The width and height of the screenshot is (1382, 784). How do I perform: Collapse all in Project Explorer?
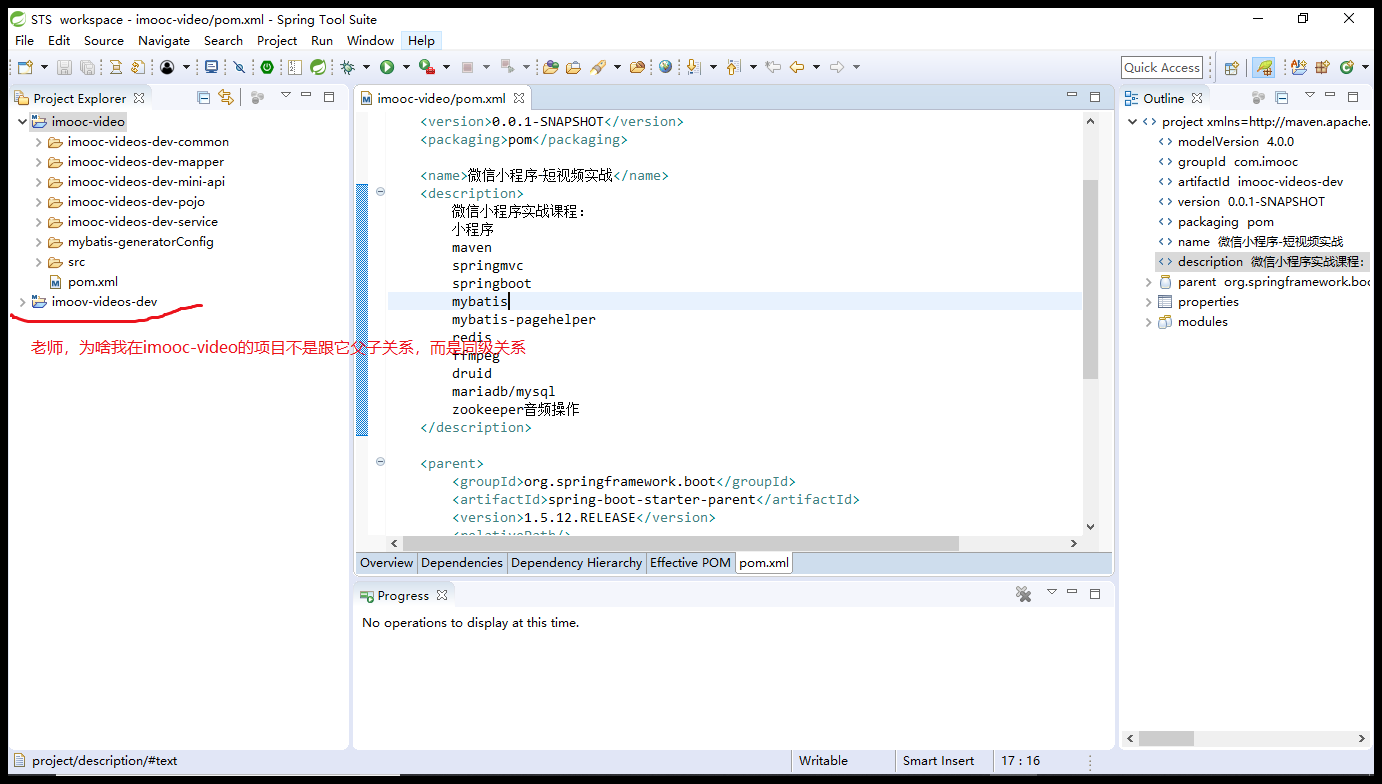(204, 97)
